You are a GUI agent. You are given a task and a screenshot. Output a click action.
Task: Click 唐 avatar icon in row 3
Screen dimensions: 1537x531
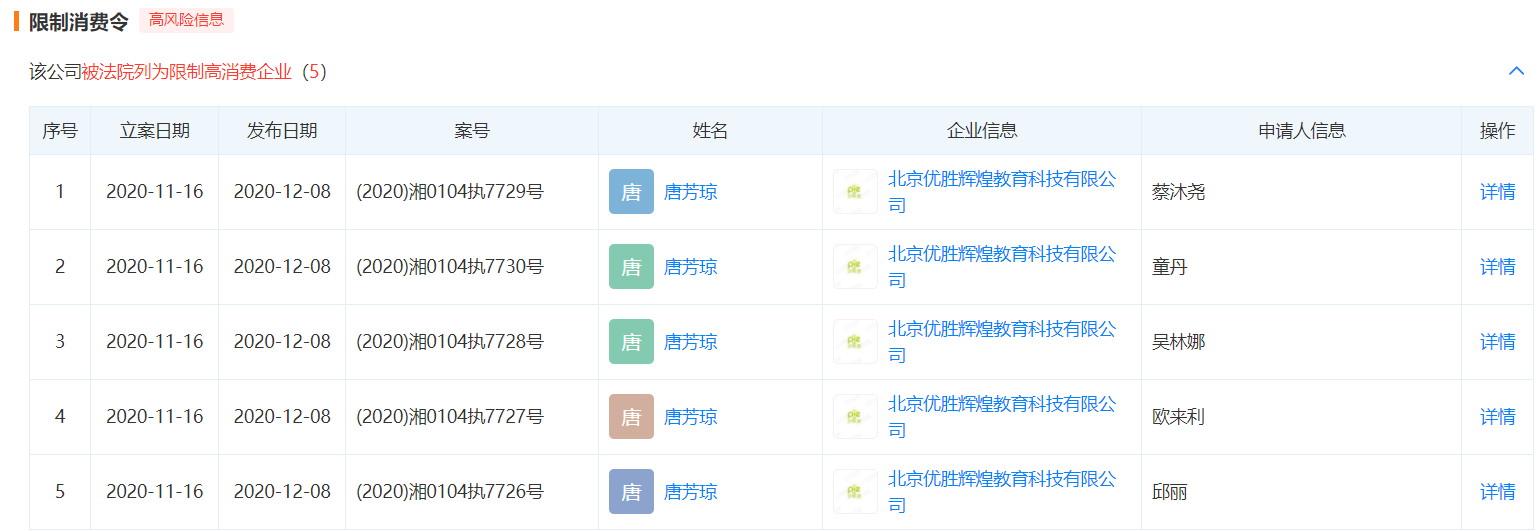coord(631,342)
